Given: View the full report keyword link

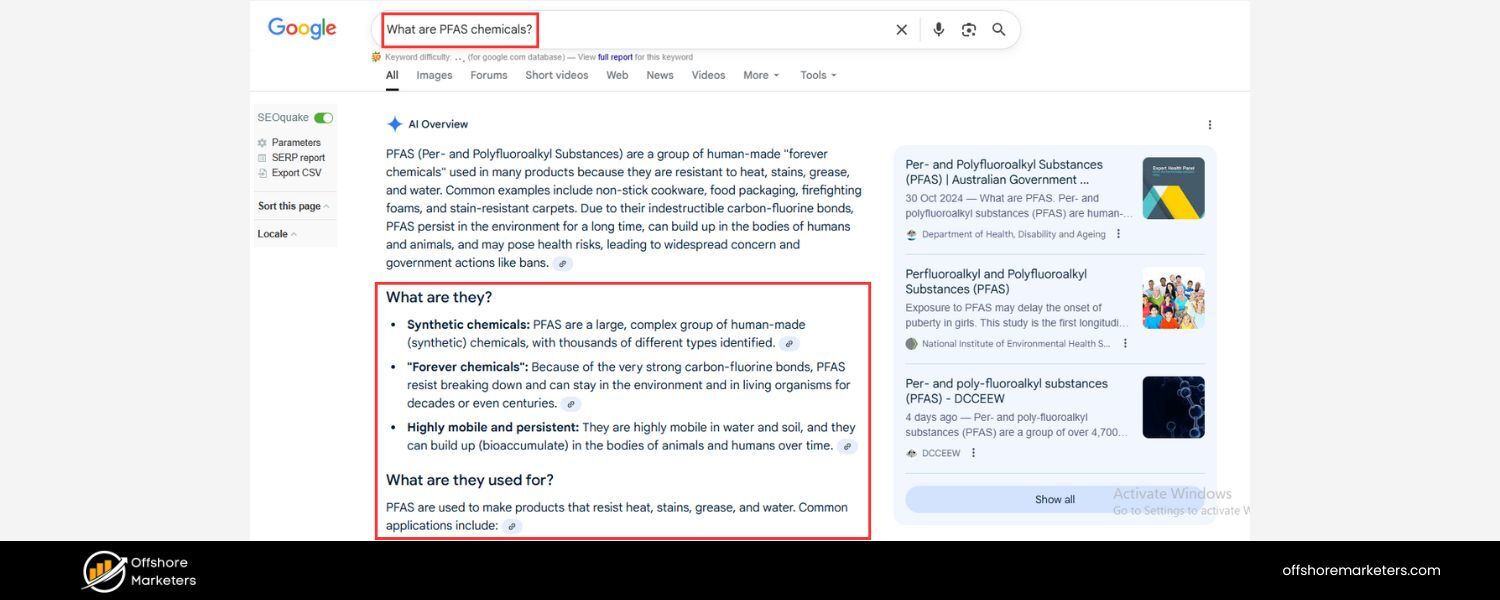Looking at the screenshot, I should point(615,57).
